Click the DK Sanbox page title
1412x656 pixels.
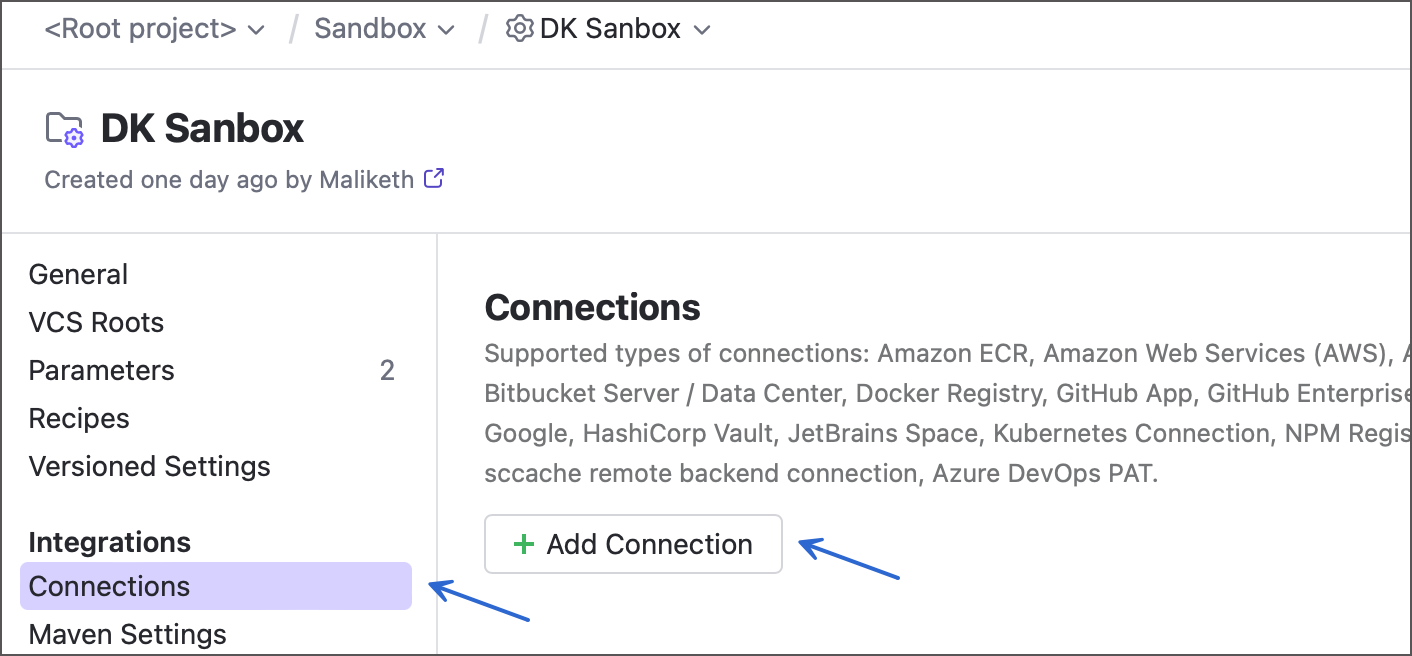pos(202,127)
